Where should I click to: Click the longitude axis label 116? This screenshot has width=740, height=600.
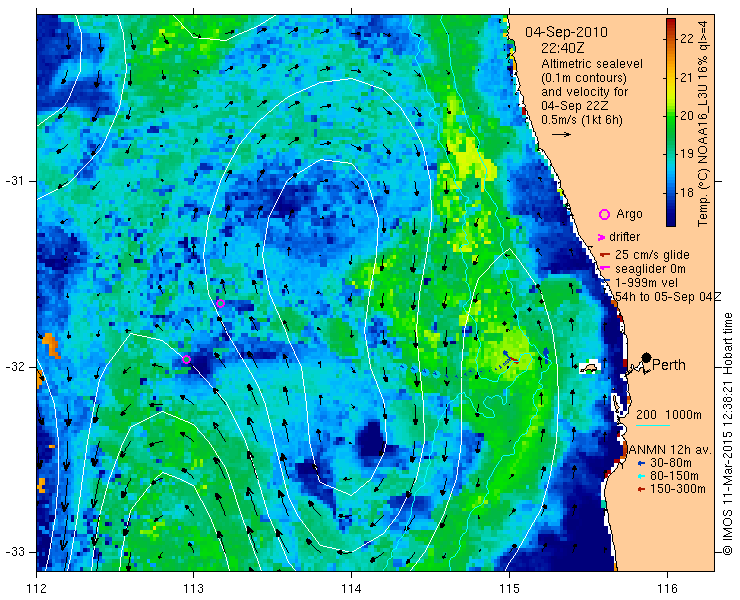pos(667,589)
